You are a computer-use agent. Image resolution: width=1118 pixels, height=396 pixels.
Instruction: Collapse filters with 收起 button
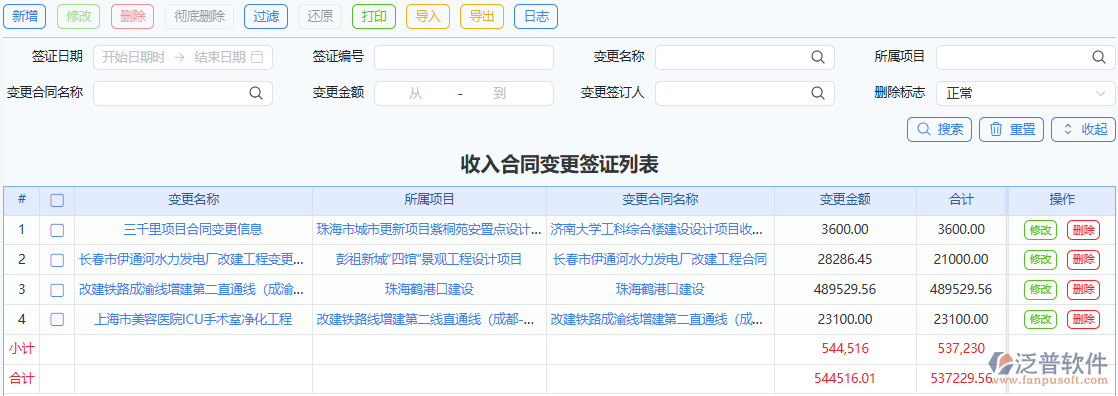click(x=1084, y=129)
